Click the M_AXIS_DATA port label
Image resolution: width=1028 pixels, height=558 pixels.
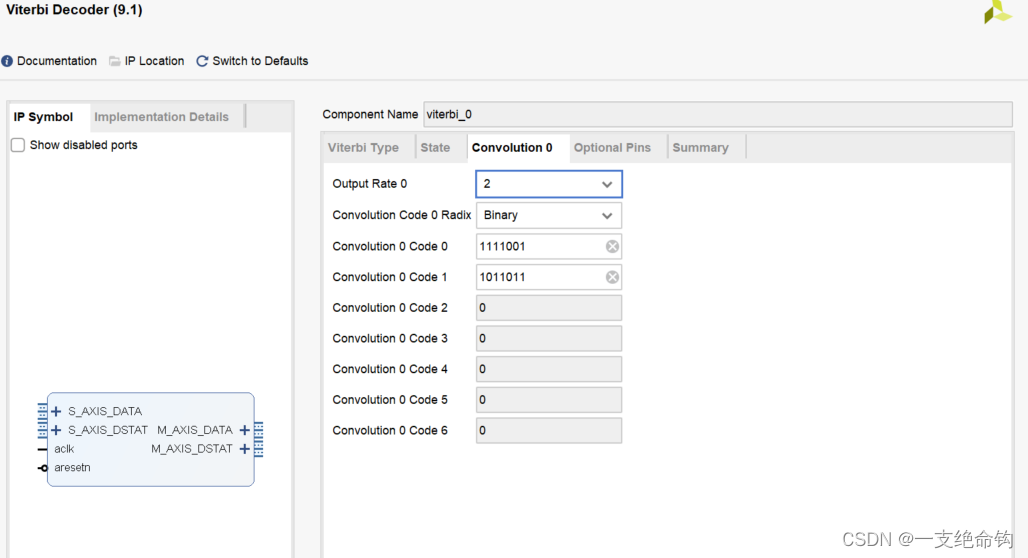pos(195,430)
